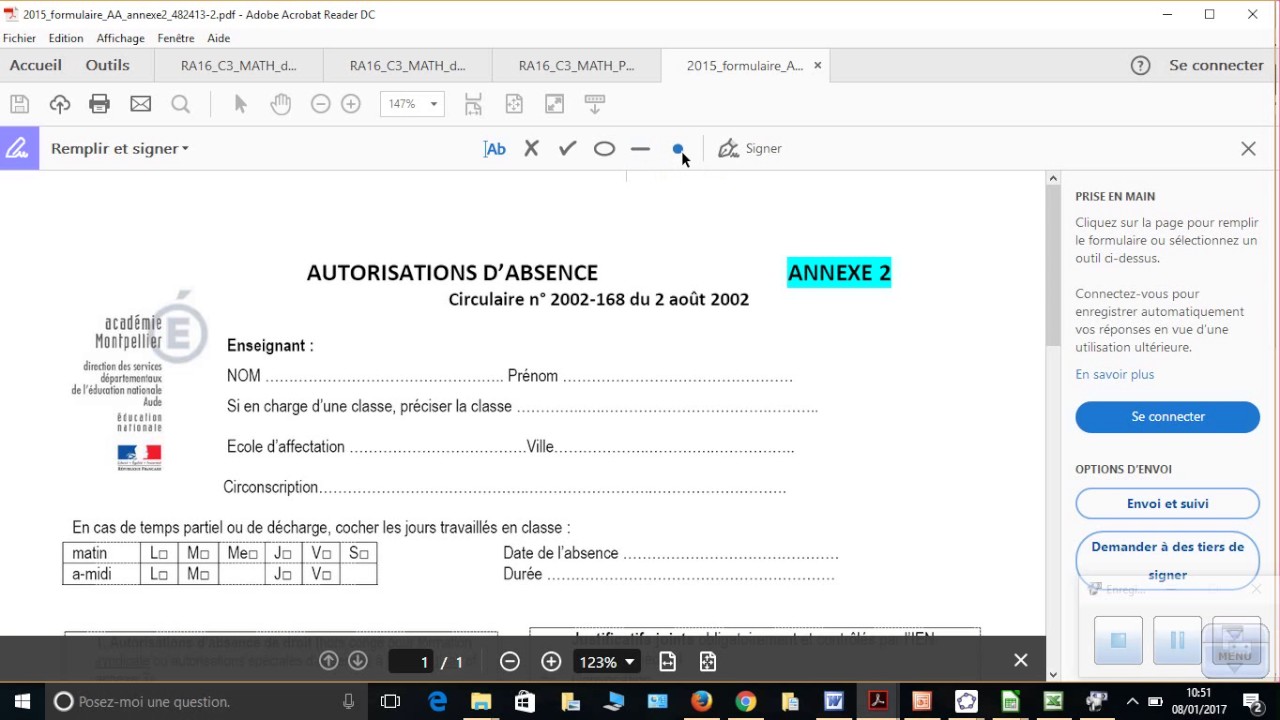1280x720 pixels.
Task: Open the En savoir plus link
Action: tap(1114, 374)
